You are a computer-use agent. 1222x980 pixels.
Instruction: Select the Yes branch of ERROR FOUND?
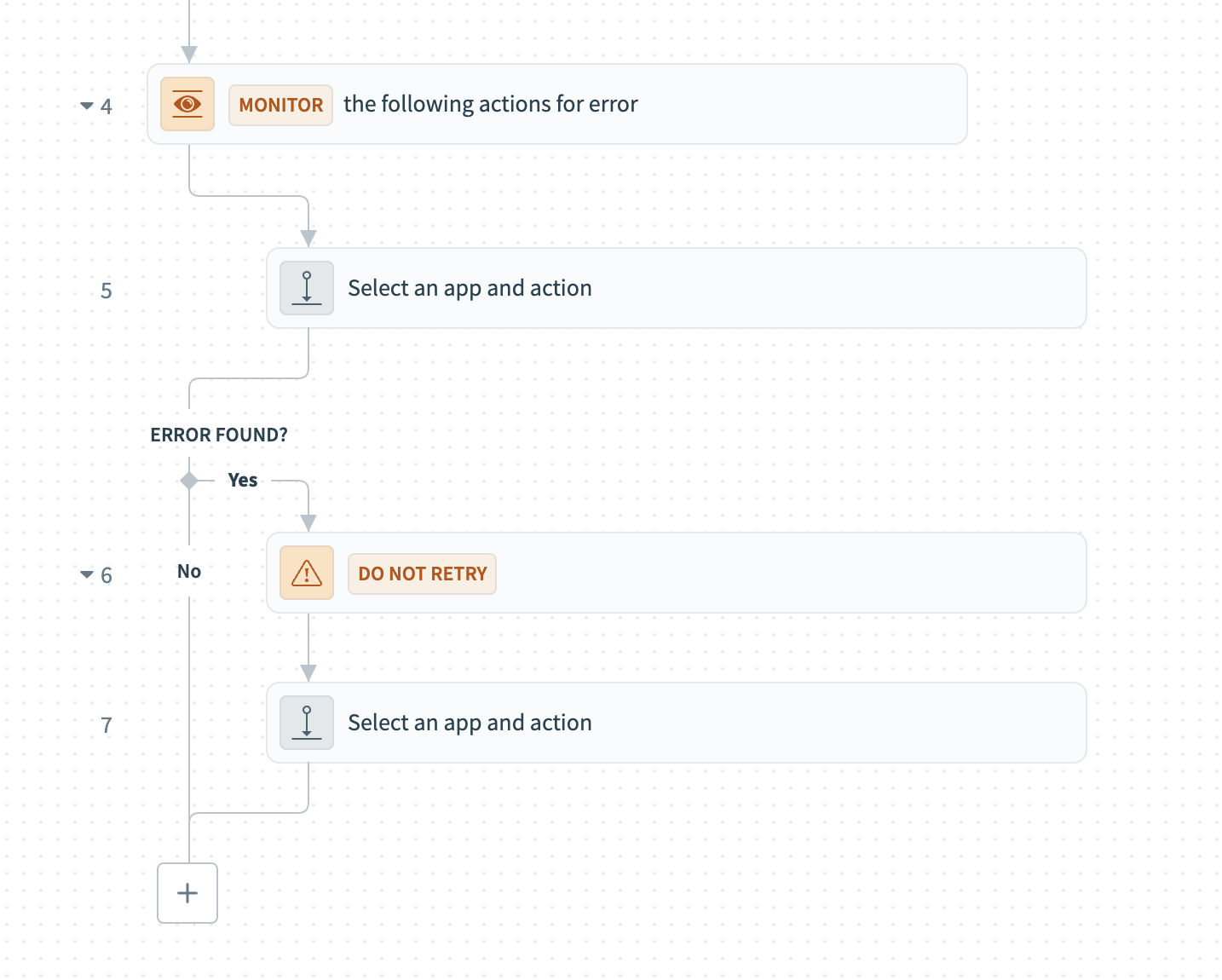[x=243, y=480]
